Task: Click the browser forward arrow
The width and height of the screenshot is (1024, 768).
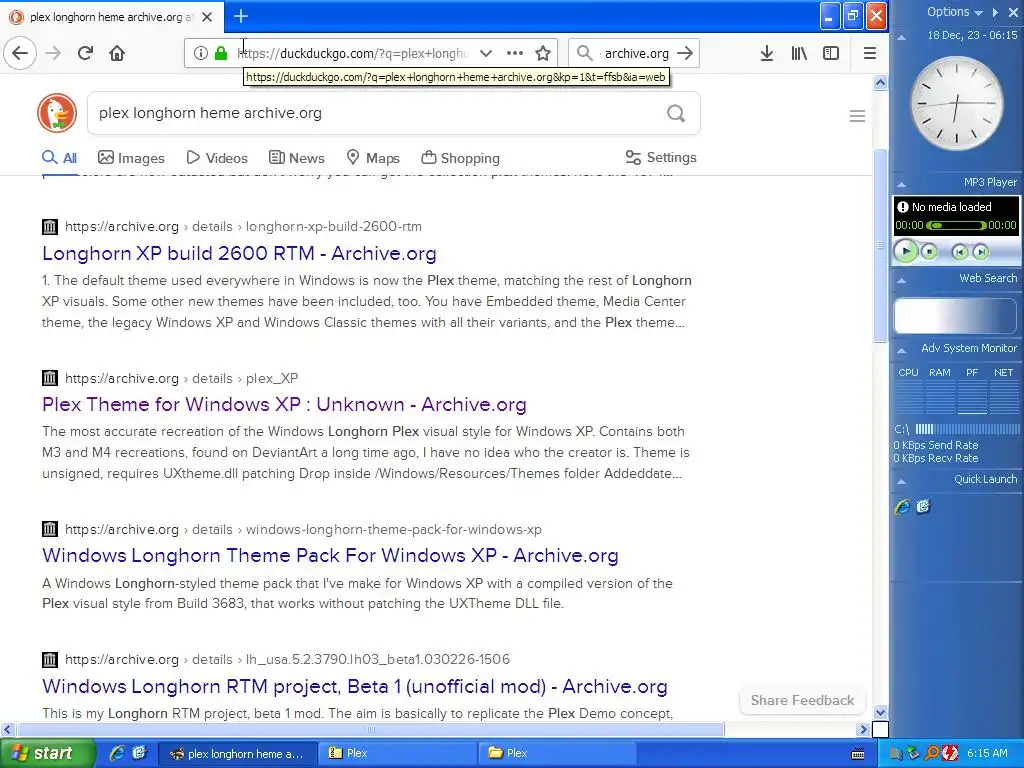Action: [x=53, y=54]
